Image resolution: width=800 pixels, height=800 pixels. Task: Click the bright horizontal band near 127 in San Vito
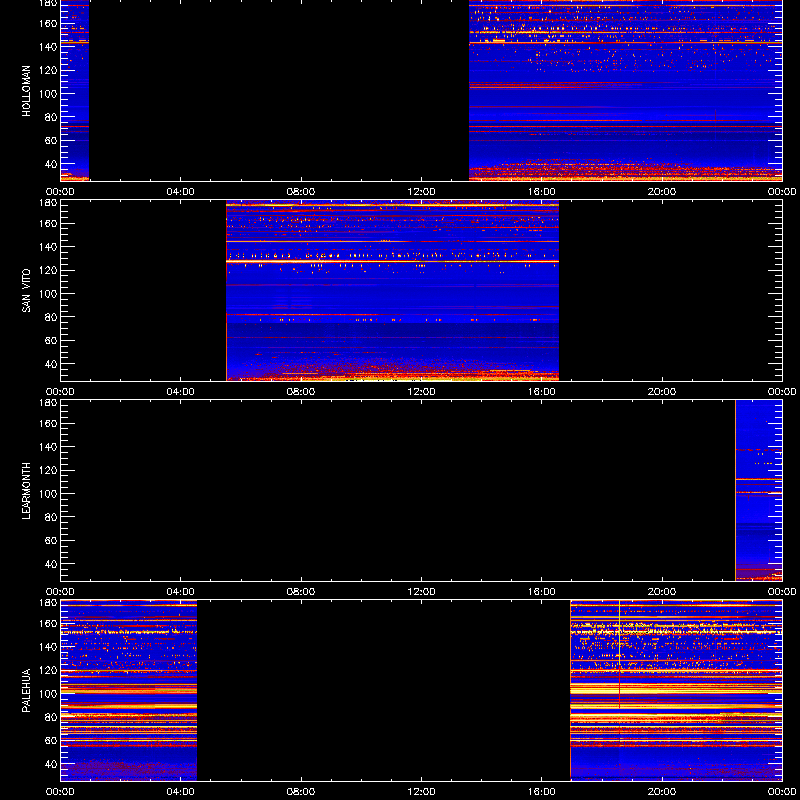coord(392,261)
